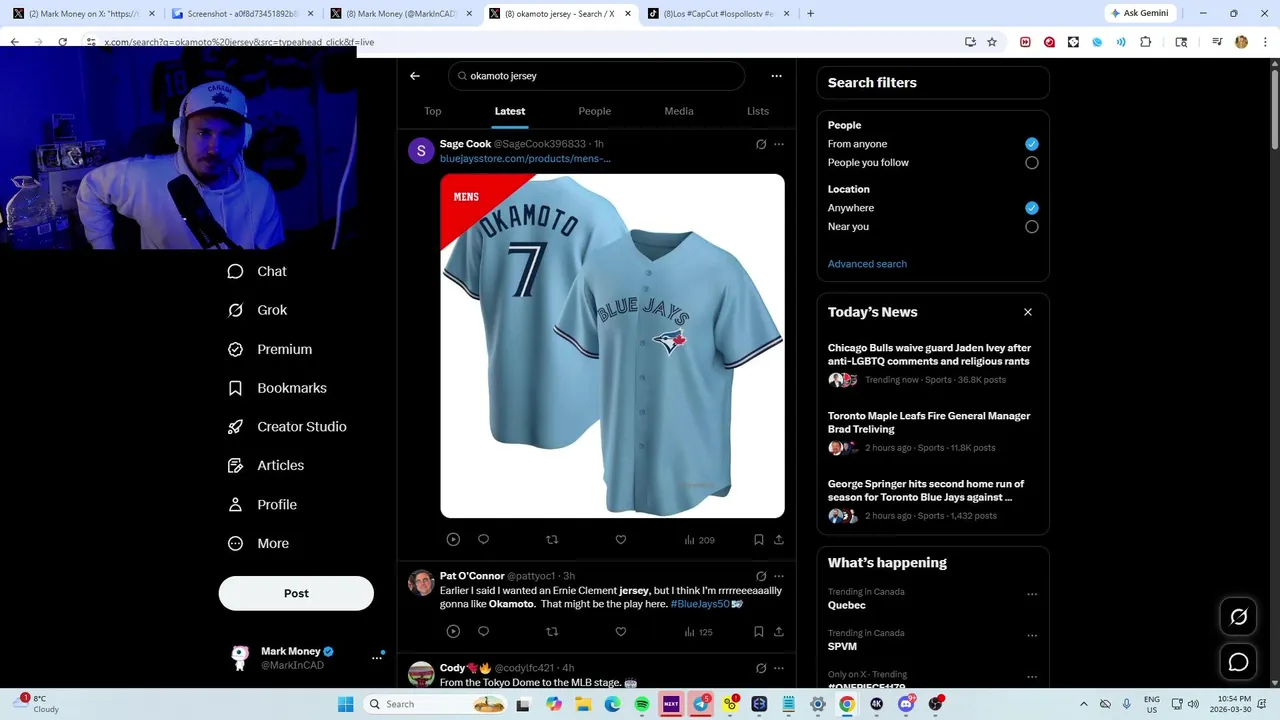Click the Post button

coord(296,593)
